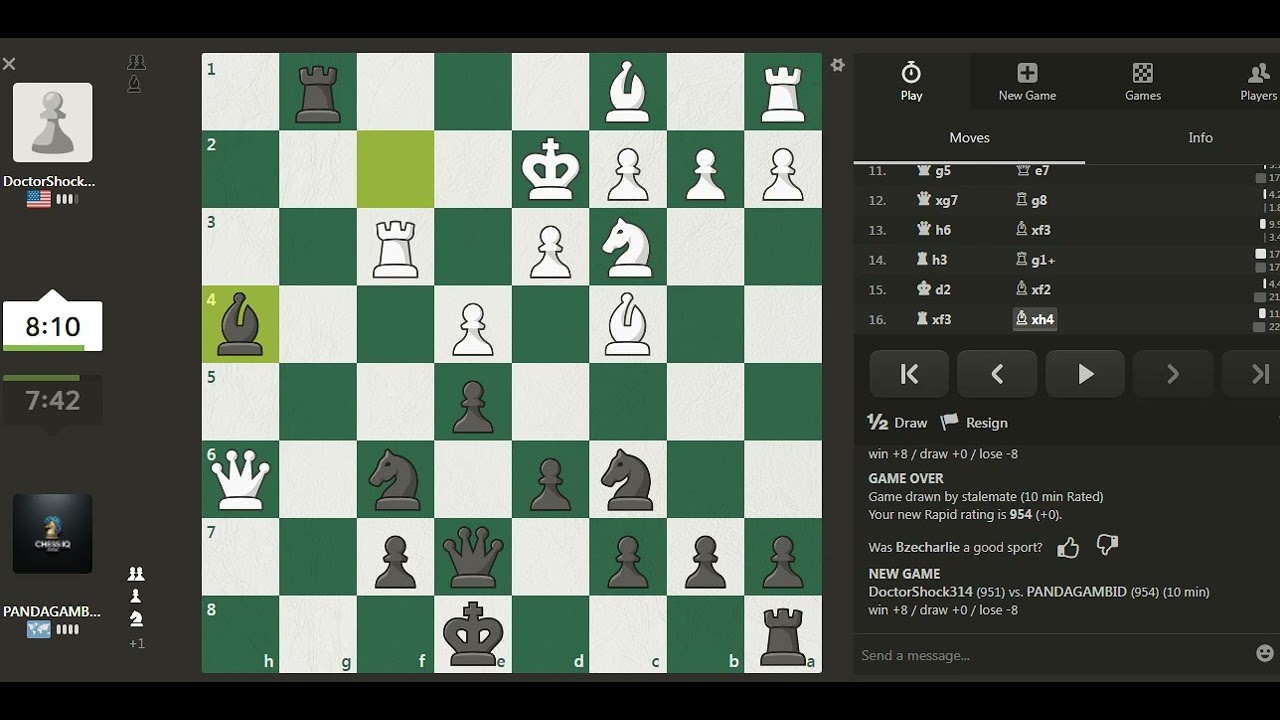The height and width of the screenshot is (720, 1280).
Task: Open the Play tab with stopwatch icon
Action: click(911, 81)
